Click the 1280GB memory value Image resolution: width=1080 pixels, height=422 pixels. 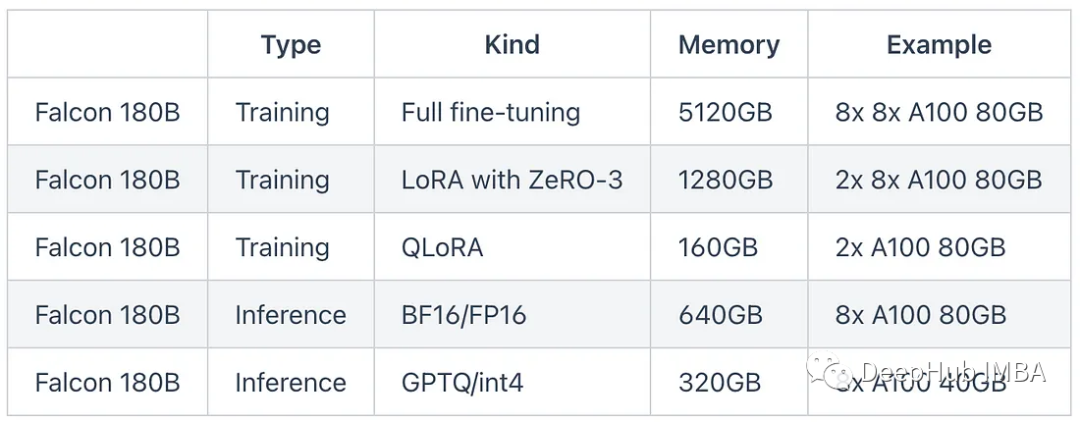(725, 180)
